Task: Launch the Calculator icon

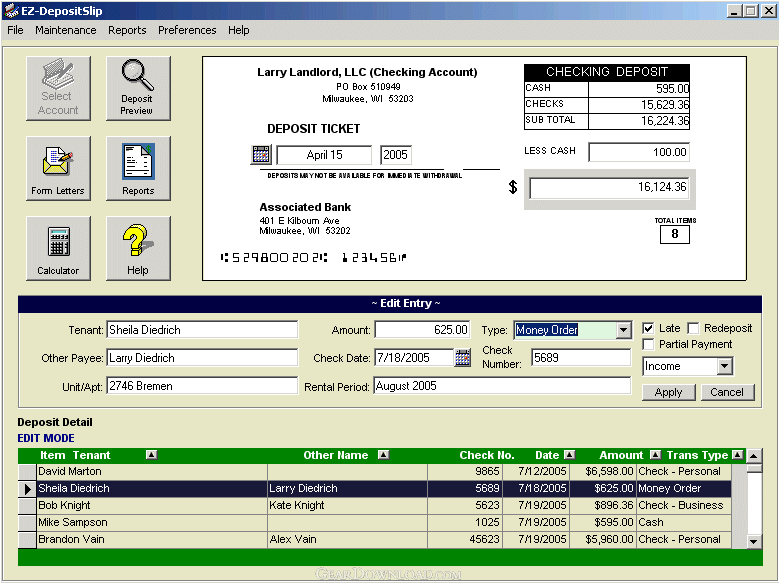Action: pyautogui.click(x=58, y=249)
